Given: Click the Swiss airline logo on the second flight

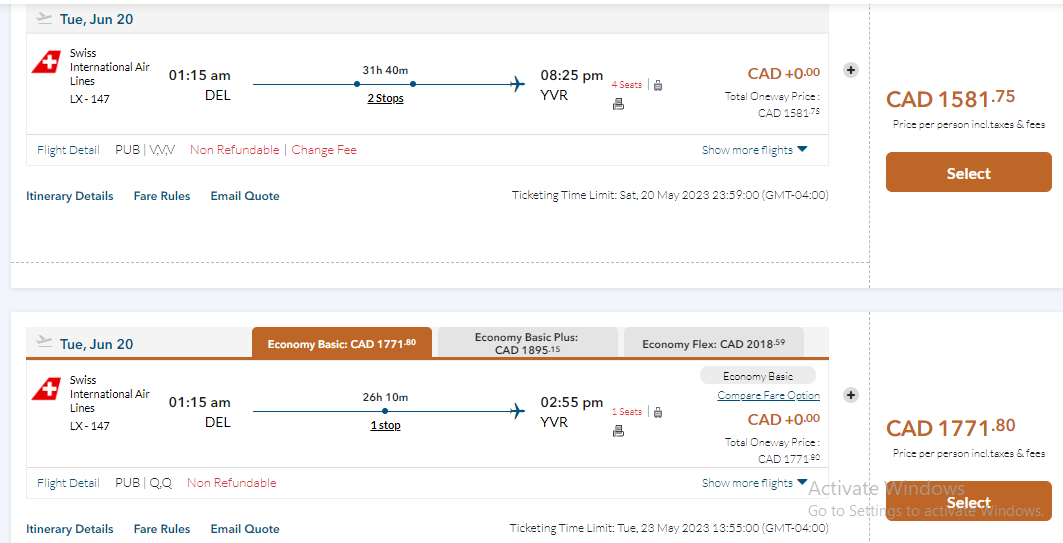Looking at the screenshot, I should click(x=46, y=389).
